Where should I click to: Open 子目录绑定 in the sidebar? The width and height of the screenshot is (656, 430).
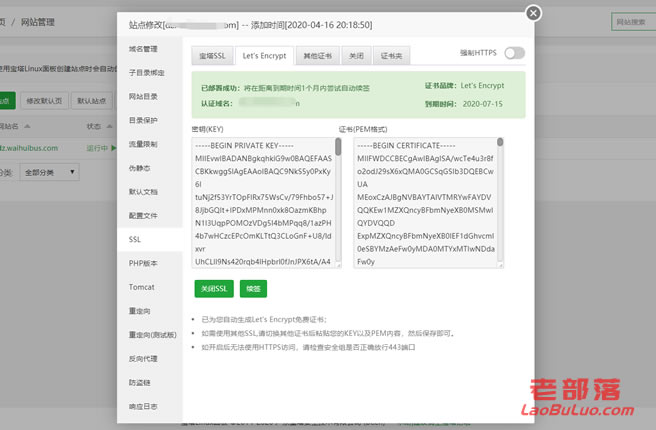point(146,73)
